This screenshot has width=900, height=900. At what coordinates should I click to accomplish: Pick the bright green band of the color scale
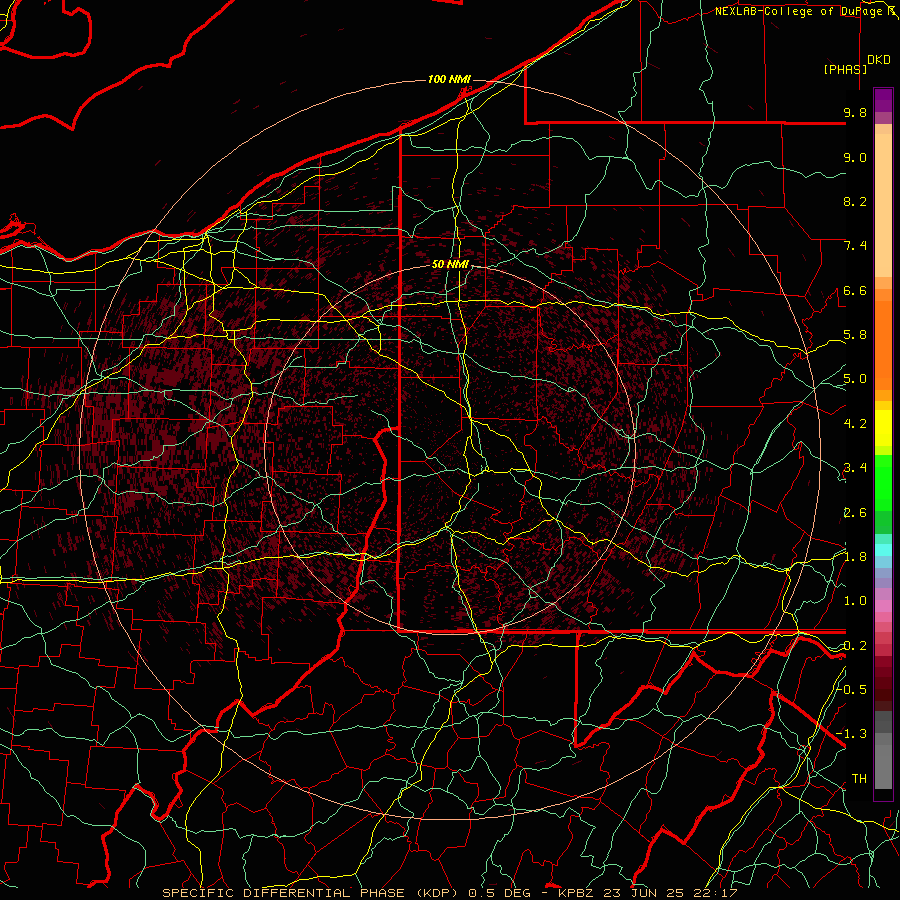pyautogui.click(x=883, y=483)
